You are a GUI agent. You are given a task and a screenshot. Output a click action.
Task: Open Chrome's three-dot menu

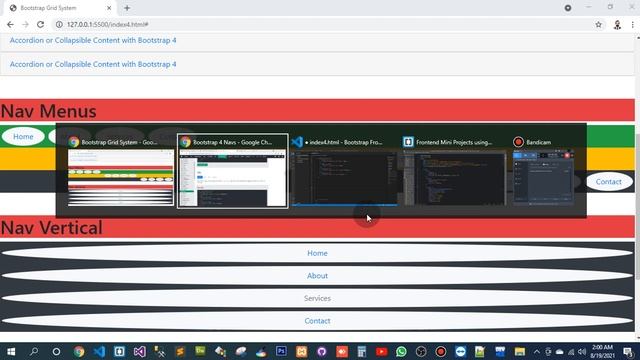coord(632,24)
